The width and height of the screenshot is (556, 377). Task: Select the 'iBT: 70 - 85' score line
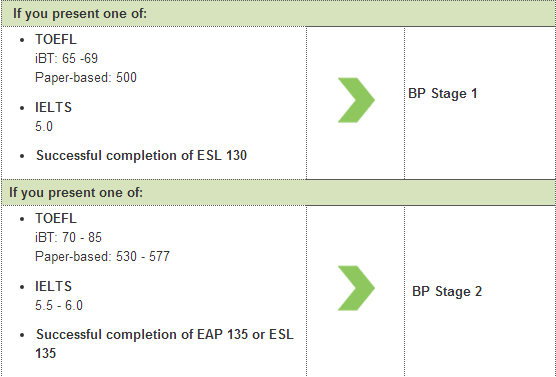pos(68,238)
